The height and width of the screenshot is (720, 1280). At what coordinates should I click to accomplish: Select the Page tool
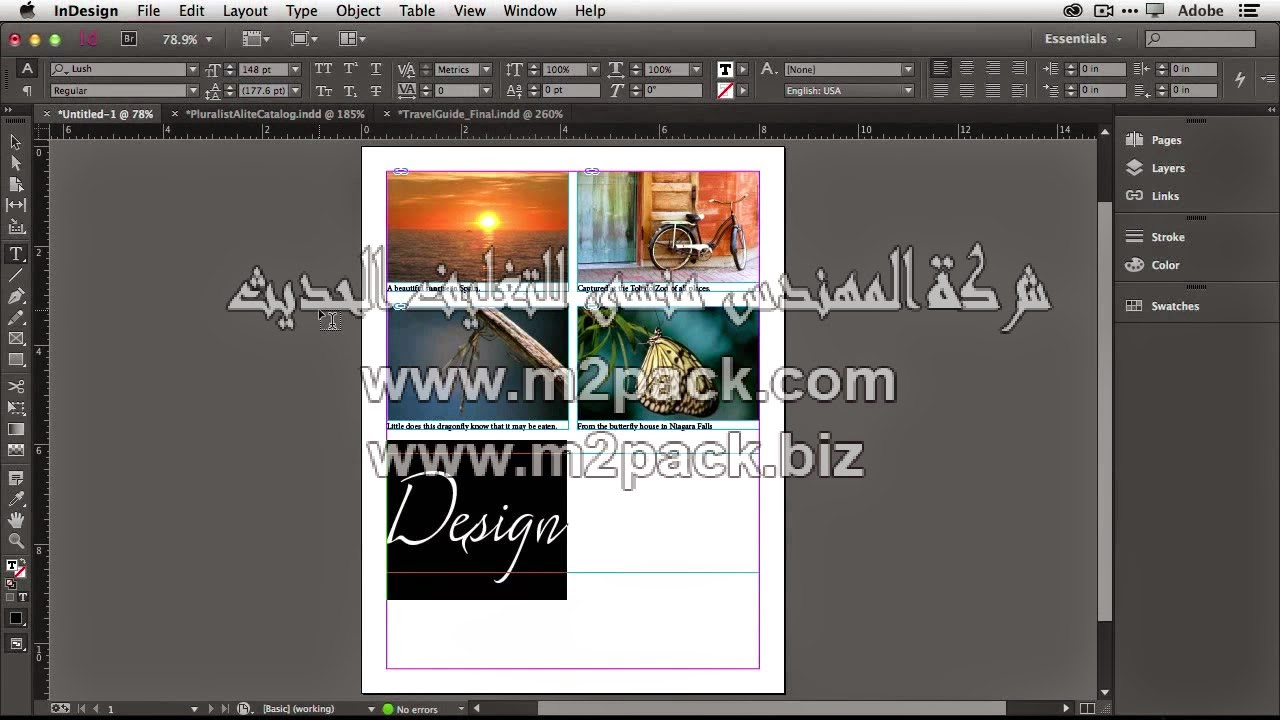[16, 184]
